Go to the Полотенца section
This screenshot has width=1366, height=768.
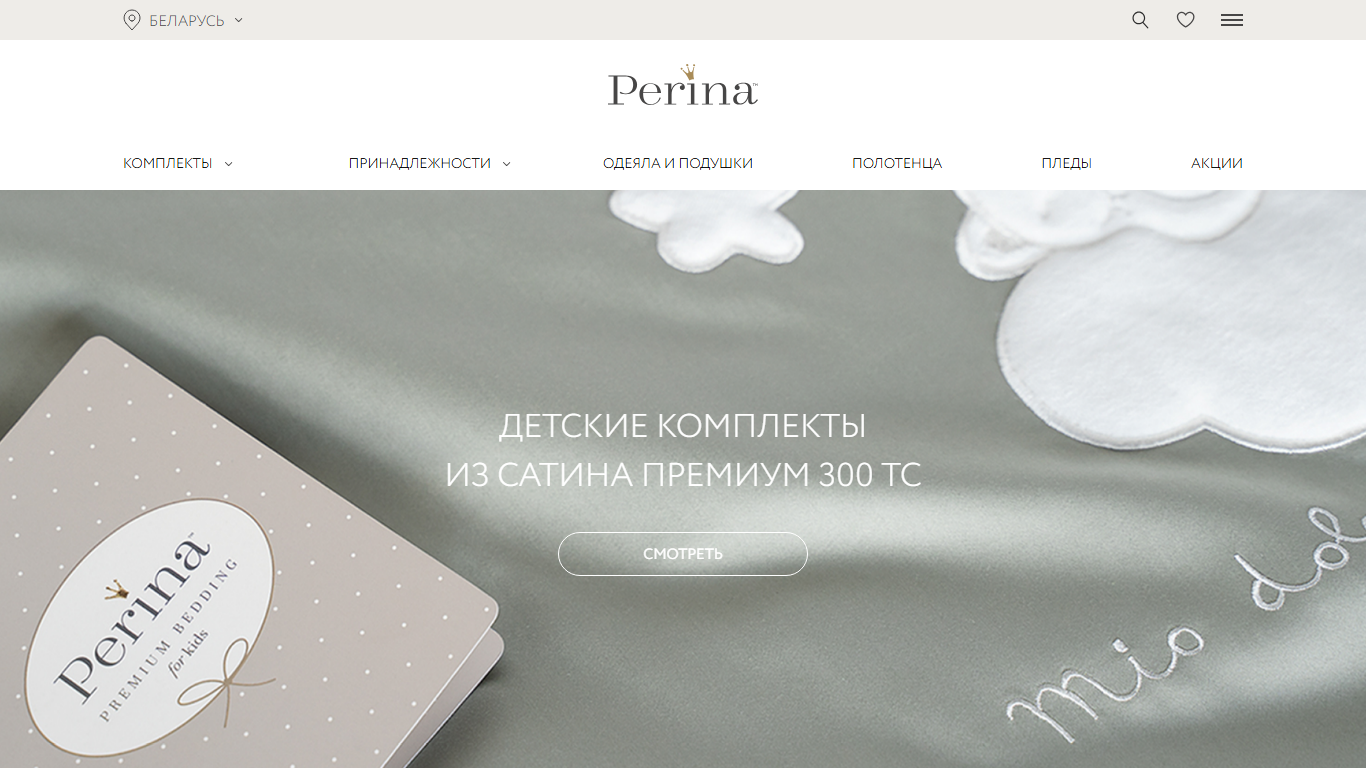click(897, 163)
